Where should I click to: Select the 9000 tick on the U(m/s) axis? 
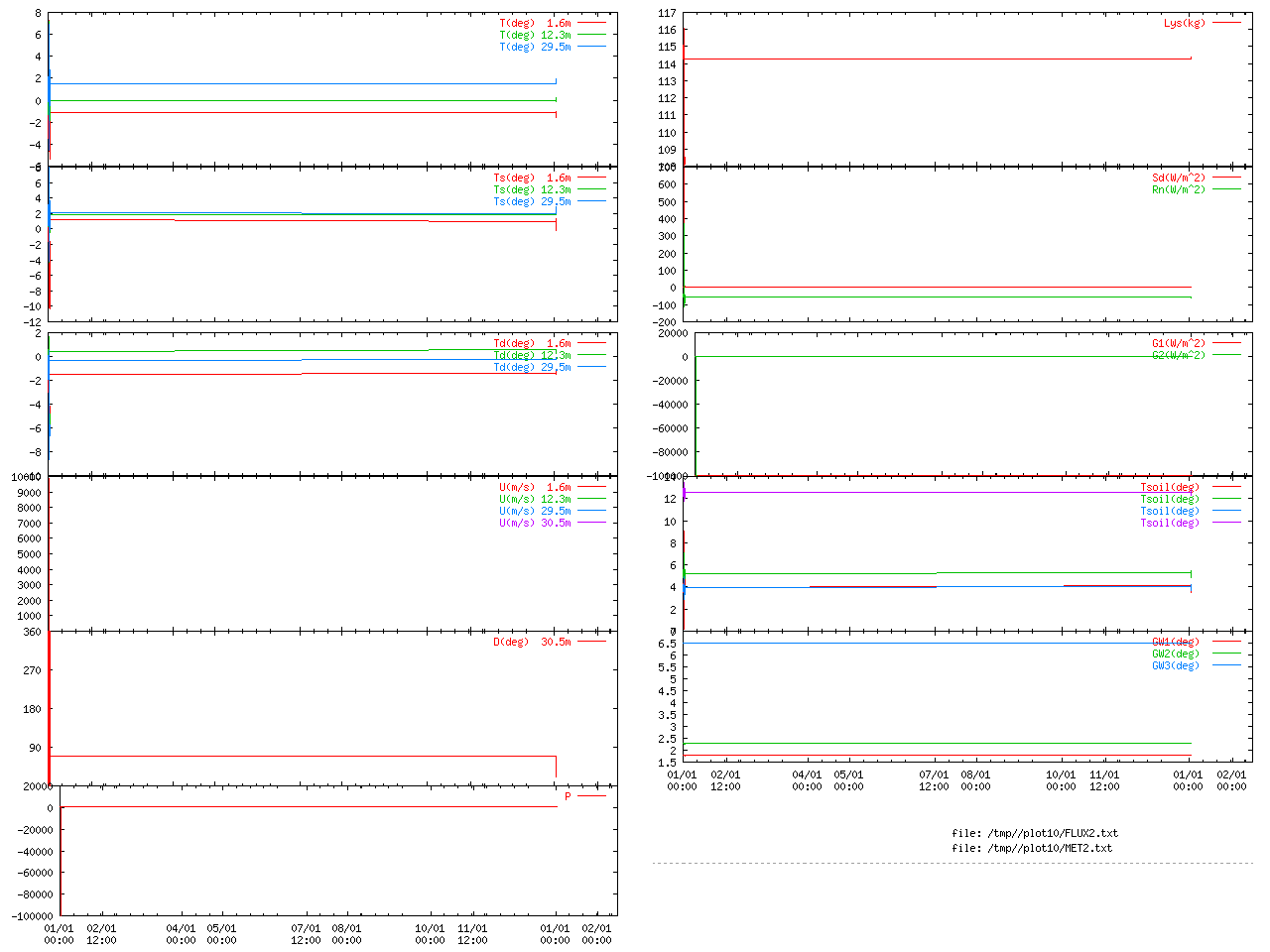pos(30,493)
